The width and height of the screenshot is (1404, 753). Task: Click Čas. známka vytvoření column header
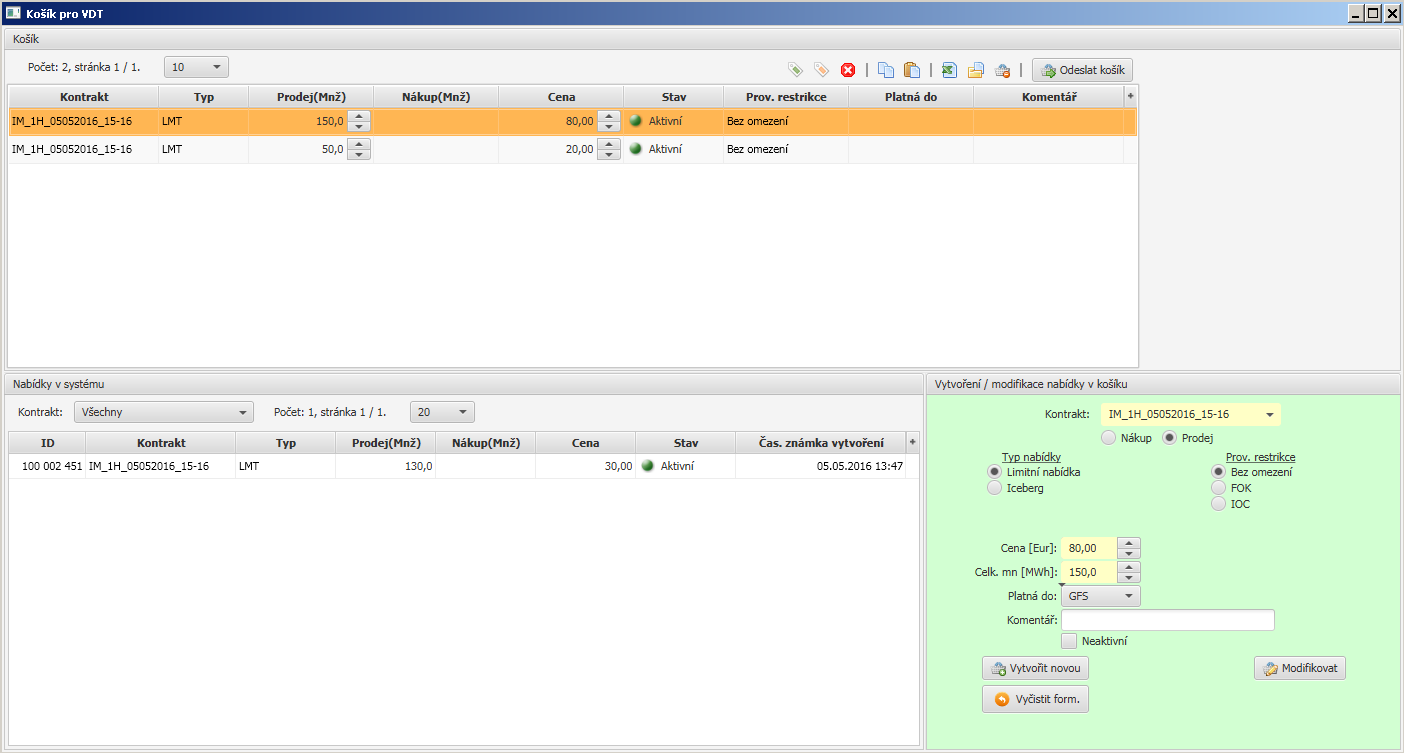point(820,443)
